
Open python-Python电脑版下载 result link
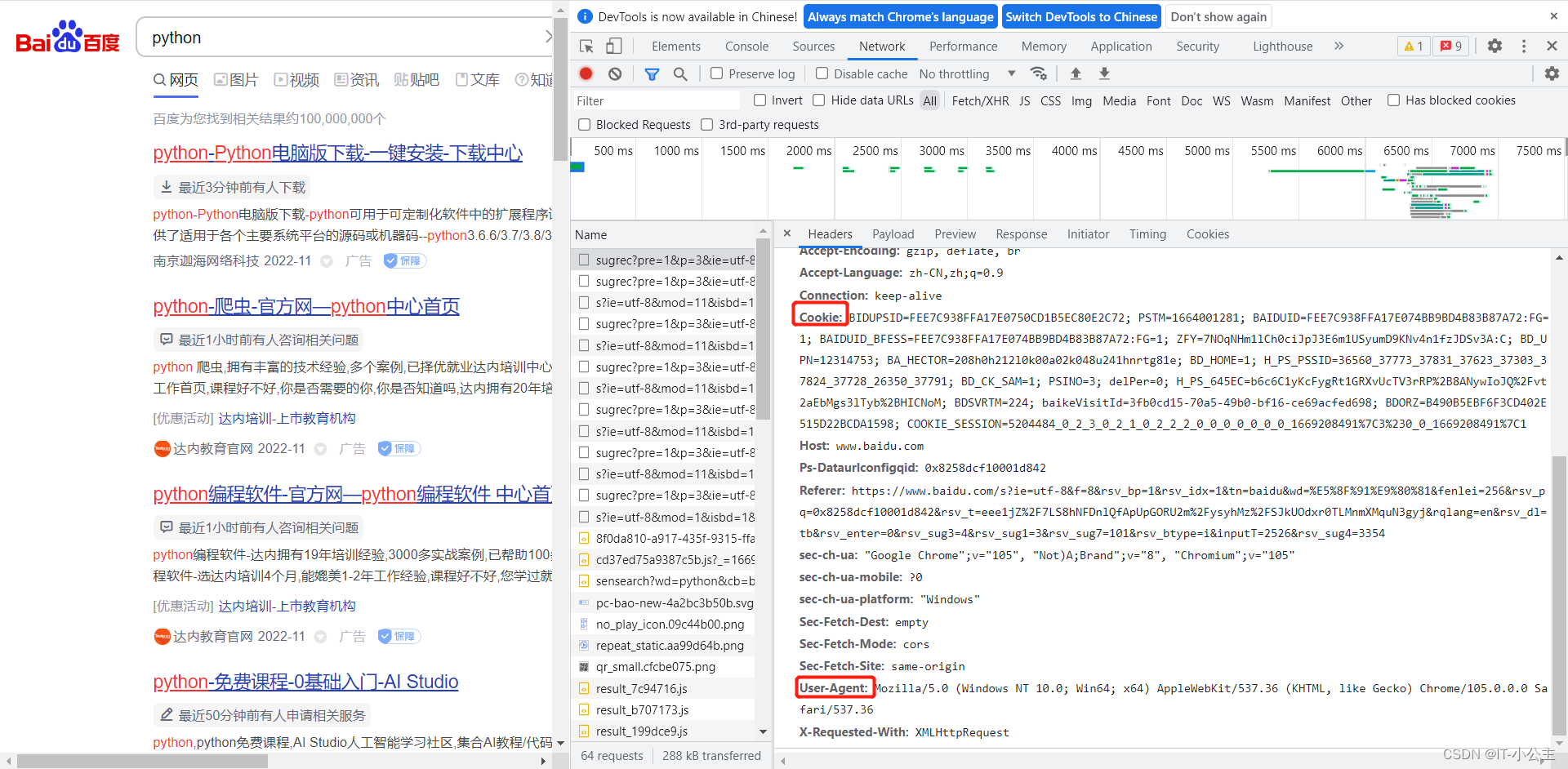pos(337,153)
